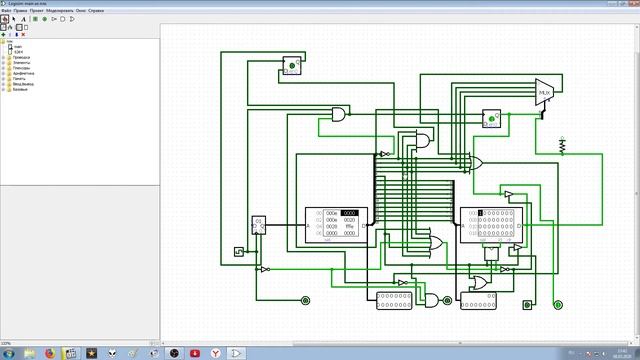640x360 pixels.
Task: Click the left bottom display component
Action: (394, 301)
